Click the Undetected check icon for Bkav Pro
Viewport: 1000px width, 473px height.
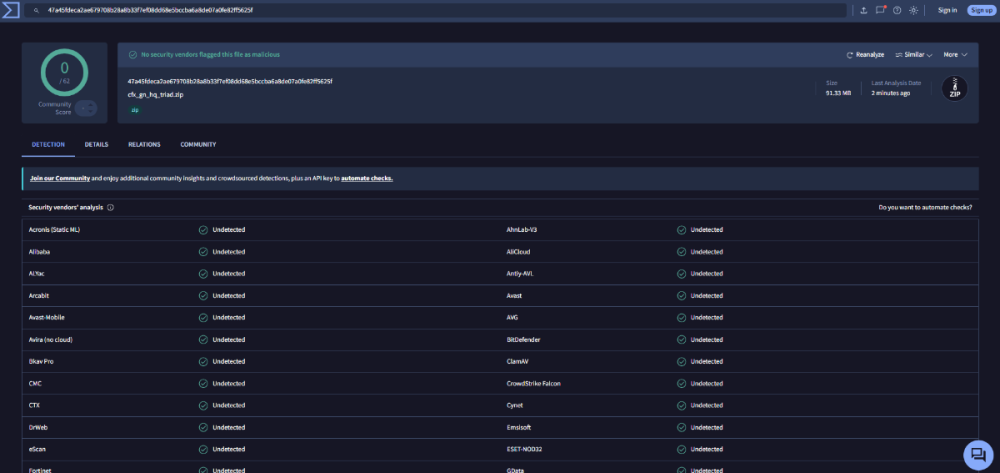click(x=203, y=361)
